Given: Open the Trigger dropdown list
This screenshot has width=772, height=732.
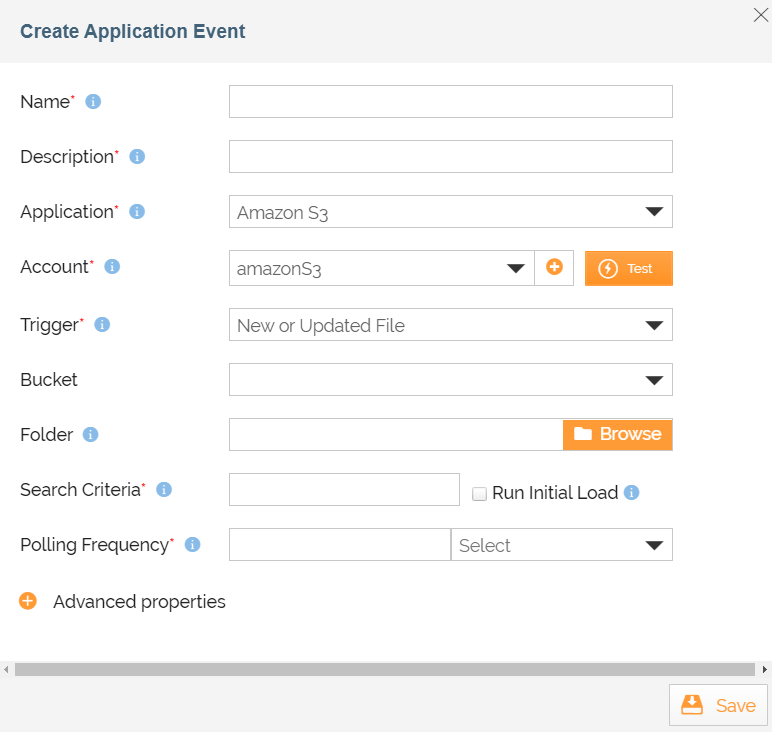Looking at the screenshot, I should click(x=450, y=325).
